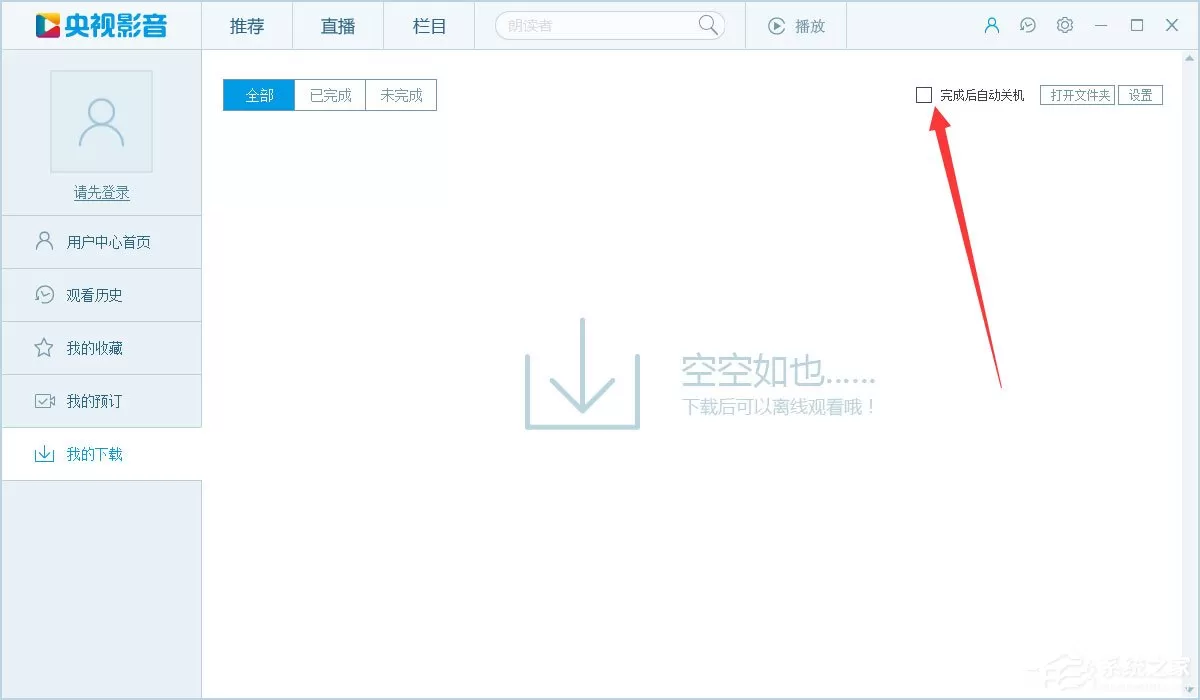1200x700 pixels.
Task: Click the 播放 button
Action: 796,26
